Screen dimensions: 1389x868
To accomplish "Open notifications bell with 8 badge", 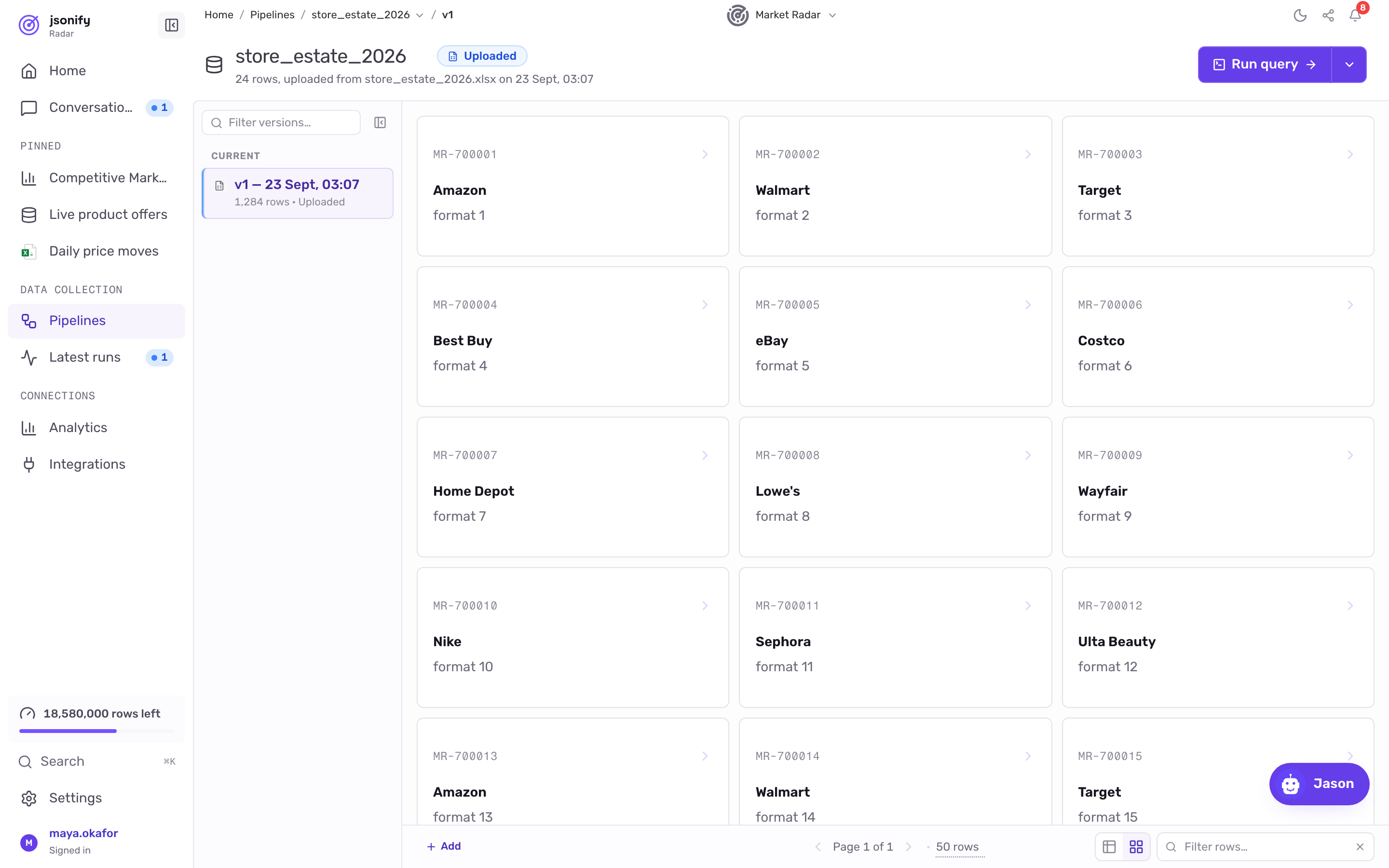I will click(1355, 15).
